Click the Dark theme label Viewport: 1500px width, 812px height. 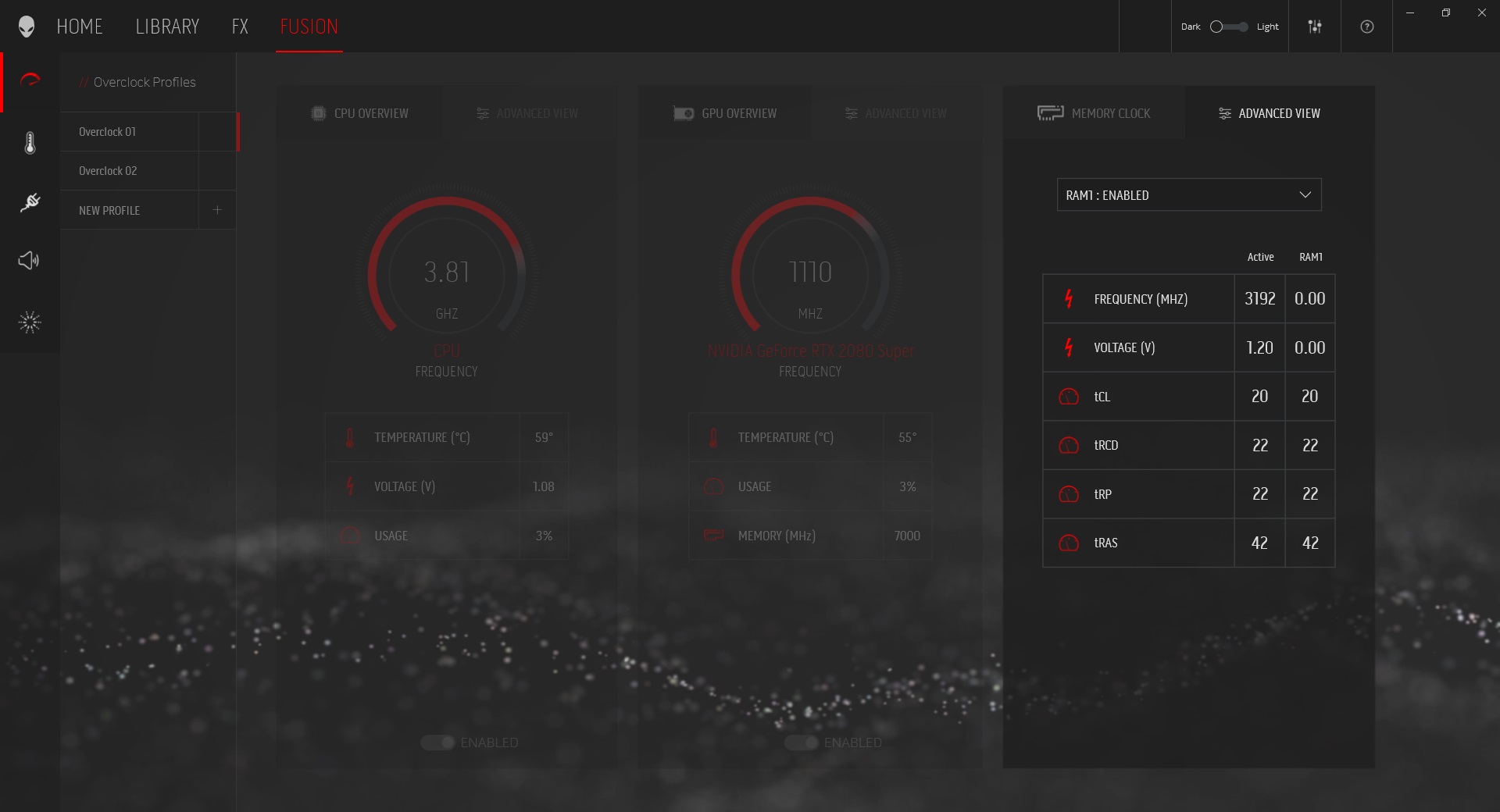pos(1191,27)
